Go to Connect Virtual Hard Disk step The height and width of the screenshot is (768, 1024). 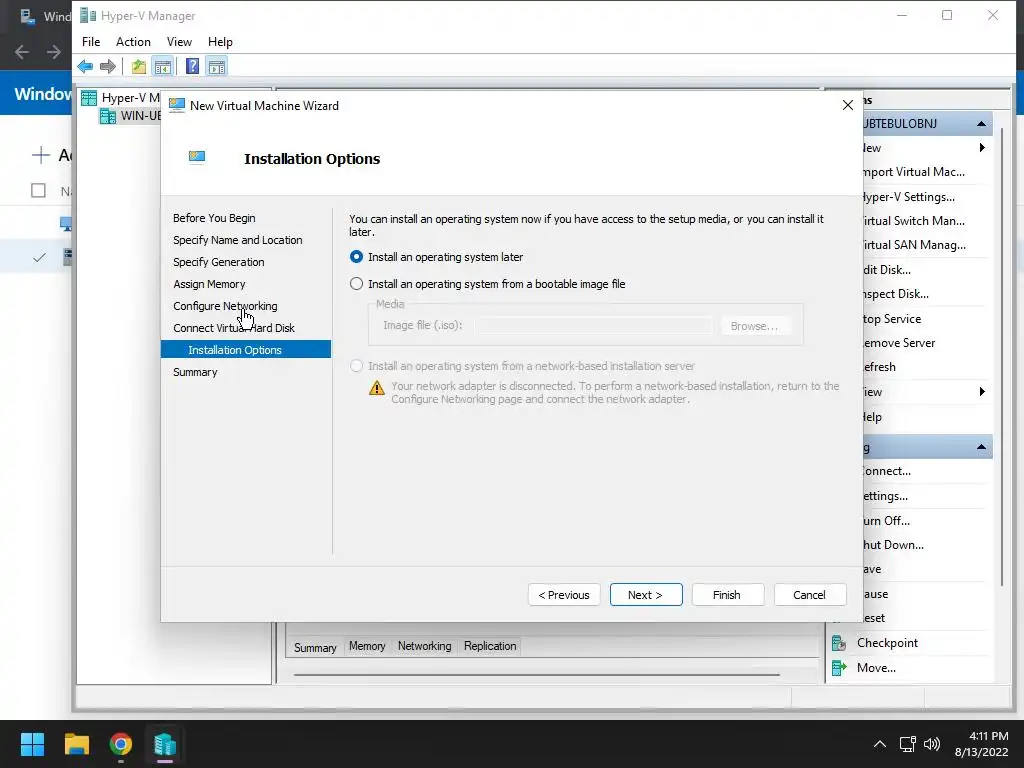[234, 328]
